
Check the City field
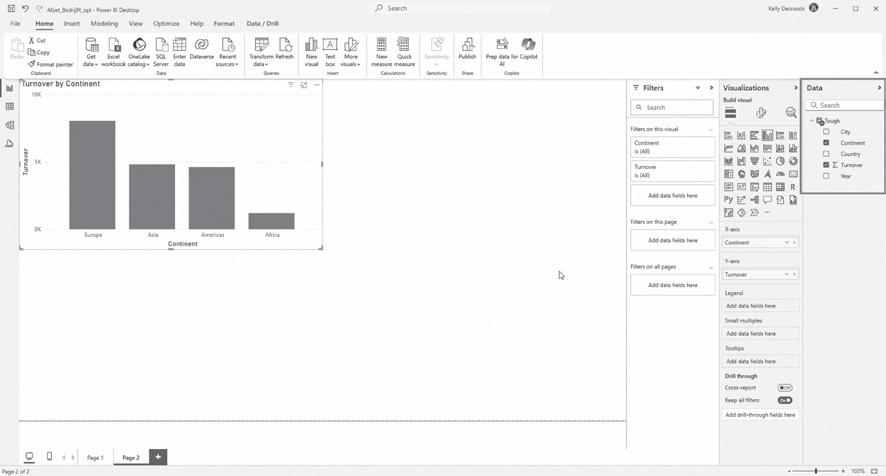(x=826, y=132)
